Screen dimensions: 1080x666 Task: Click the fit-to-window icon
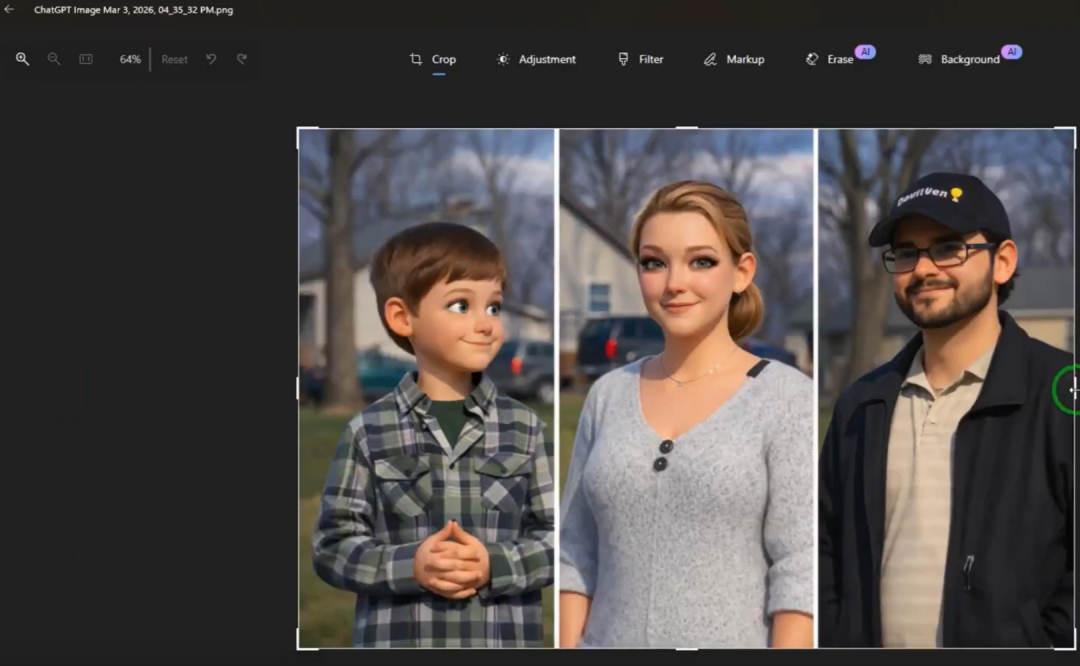(86, 59)
